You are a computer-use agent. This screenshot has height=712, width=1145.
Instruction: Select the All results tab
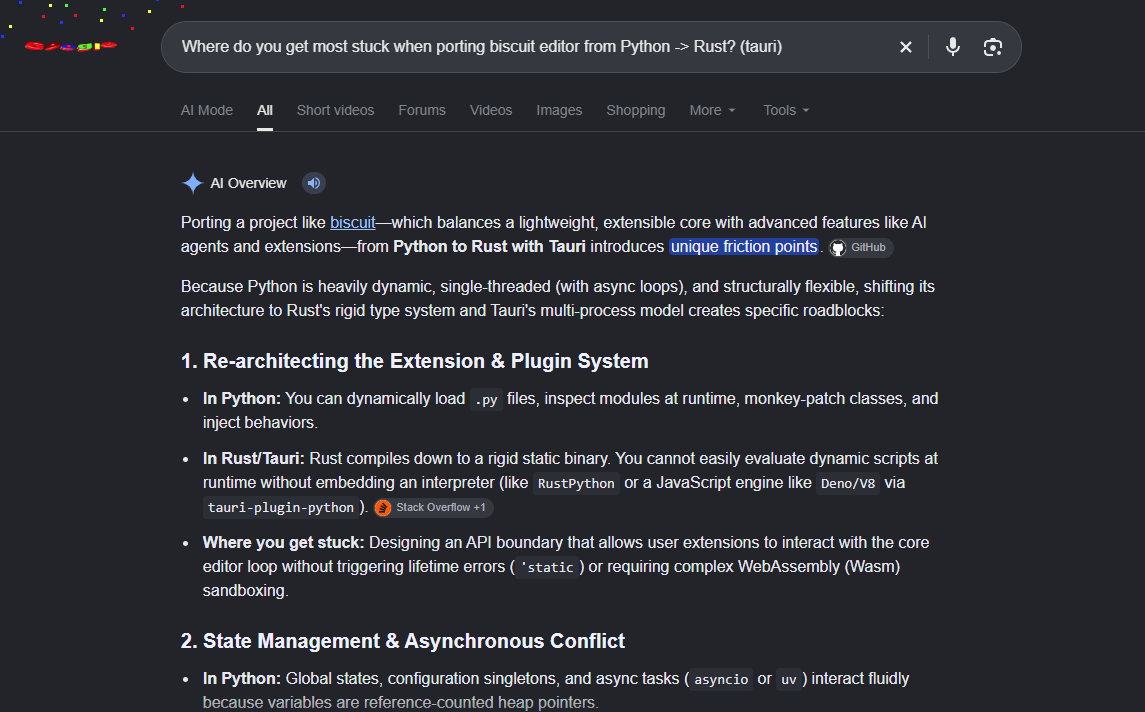(264, 110)
